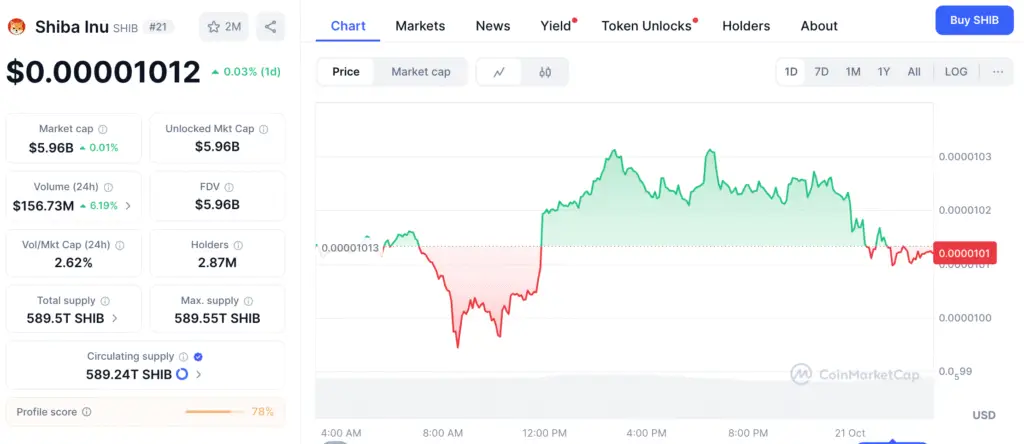Open the Markets tab
The width and height of the screenshot is (1024, 444).
420,26
